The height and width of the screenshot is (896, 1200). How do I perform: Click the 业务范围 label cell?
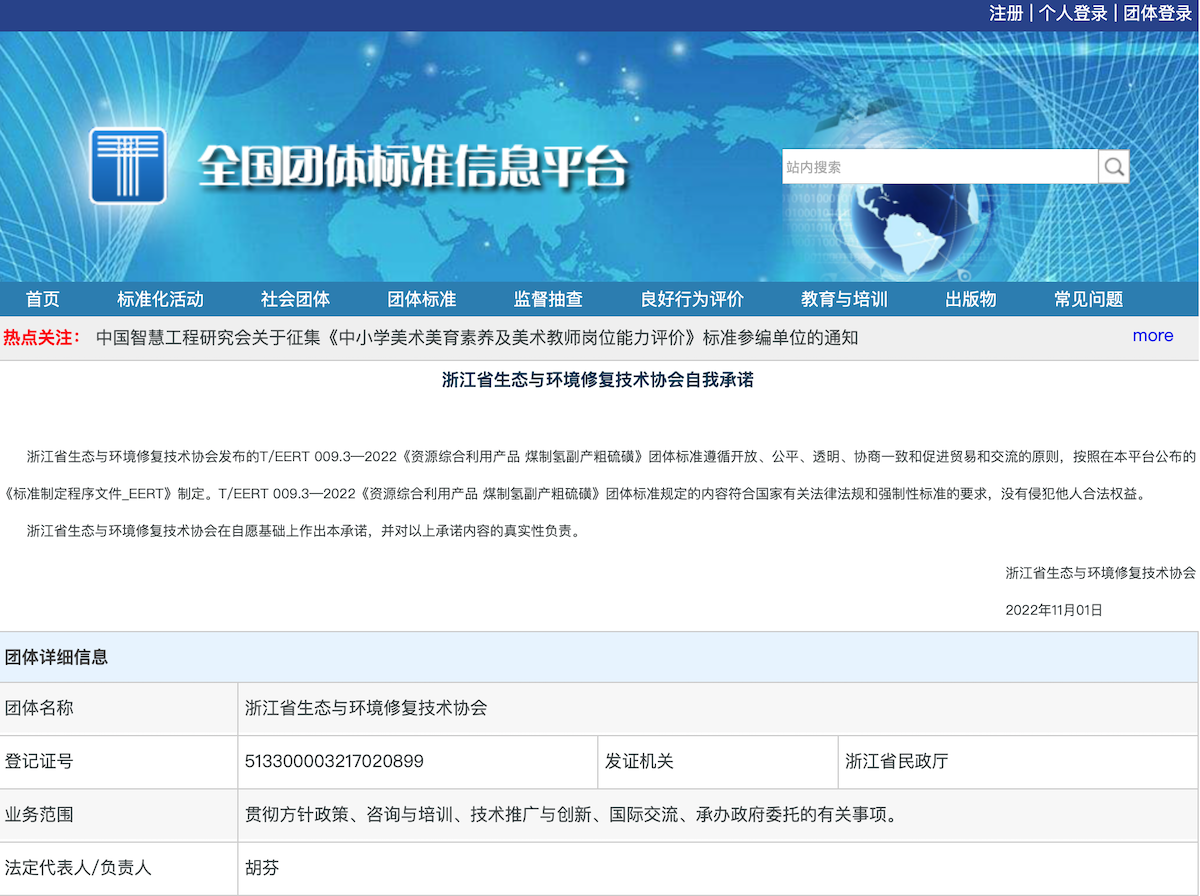(119, 815)
